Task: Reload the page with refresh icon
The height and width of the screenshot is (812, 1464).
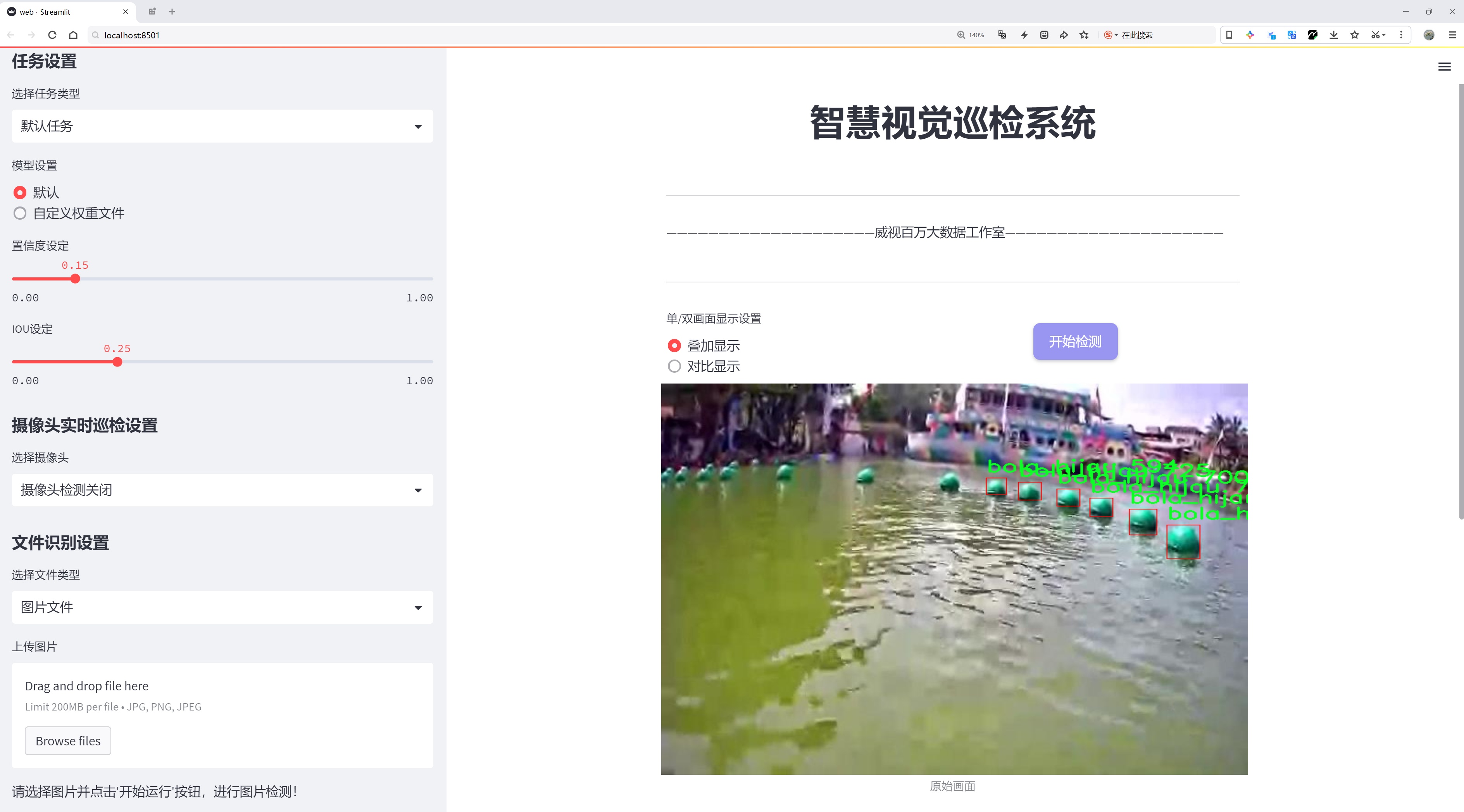Action: 52,35
